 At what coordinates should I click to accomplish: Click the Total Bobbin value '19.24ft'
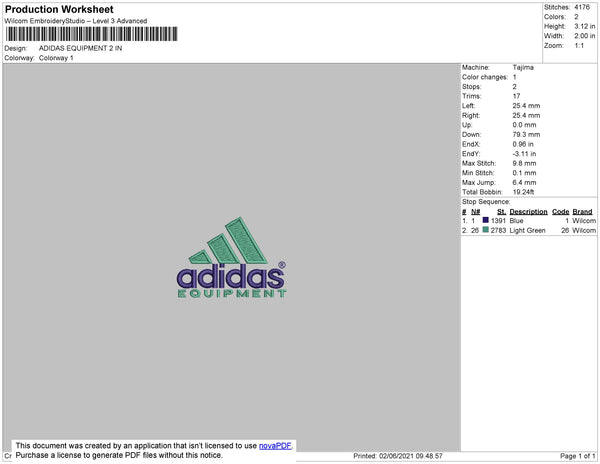pyautogui.click(x=523, y=192)
